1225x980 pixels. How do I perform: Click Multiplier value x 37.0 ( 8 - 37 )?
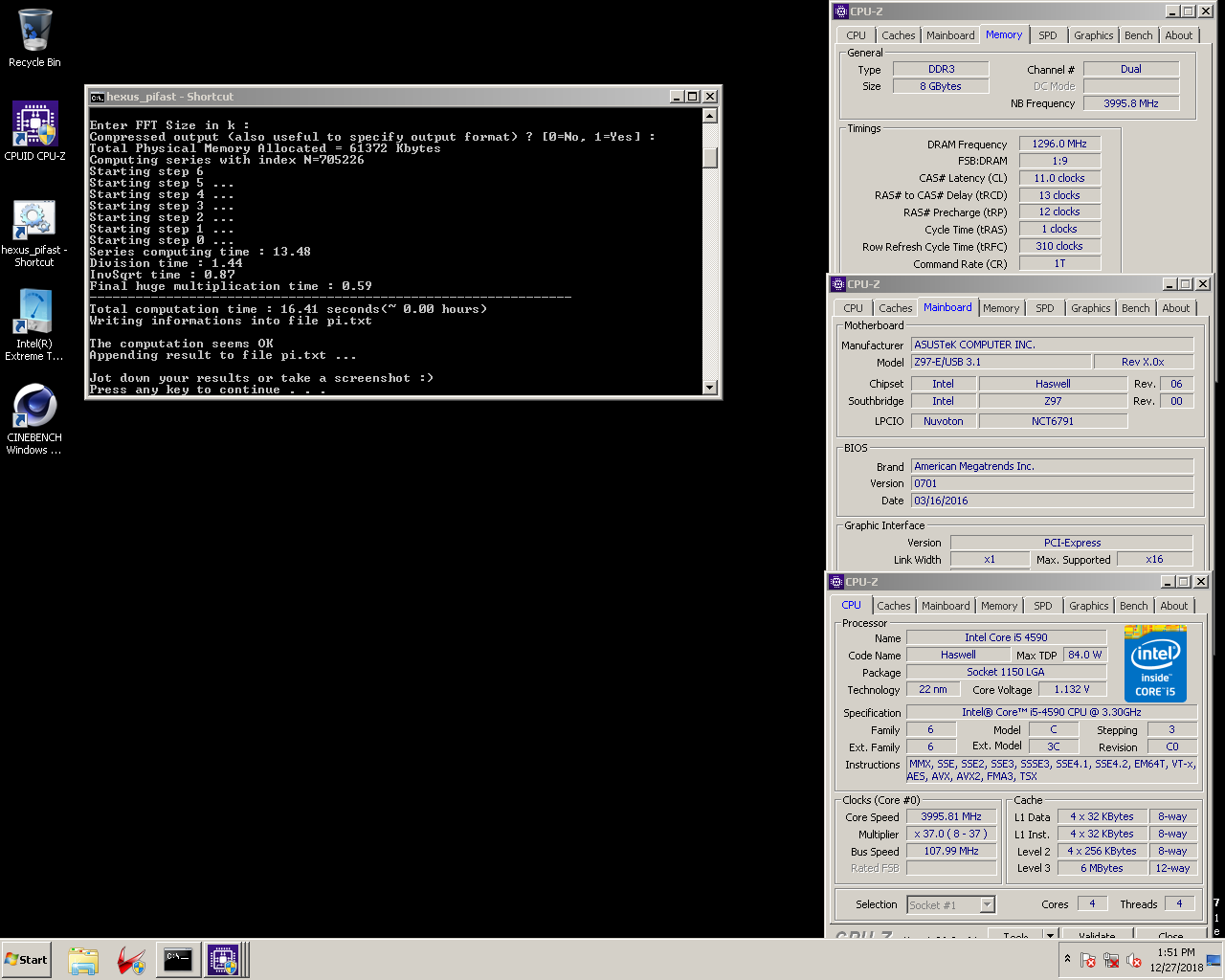[x=950, y=835]
